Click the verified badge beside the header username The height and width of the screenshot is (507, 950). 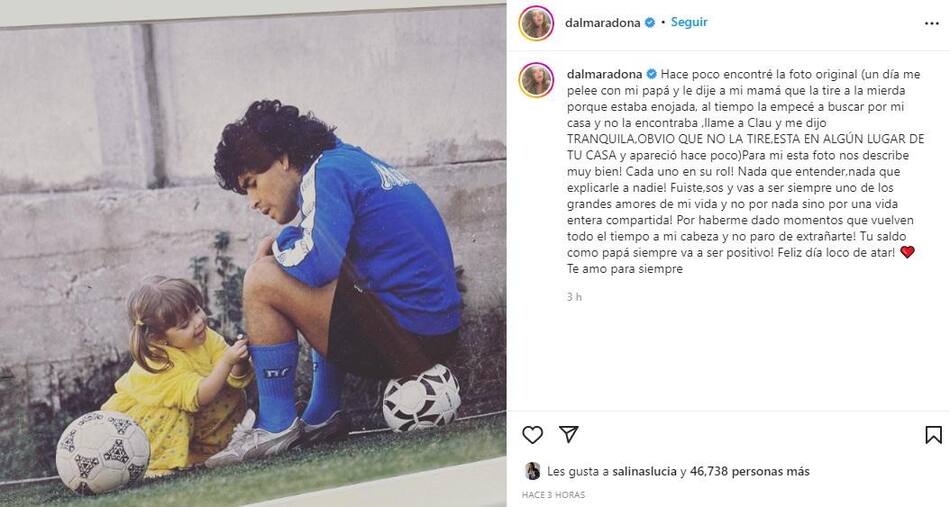tap(650, 22)
